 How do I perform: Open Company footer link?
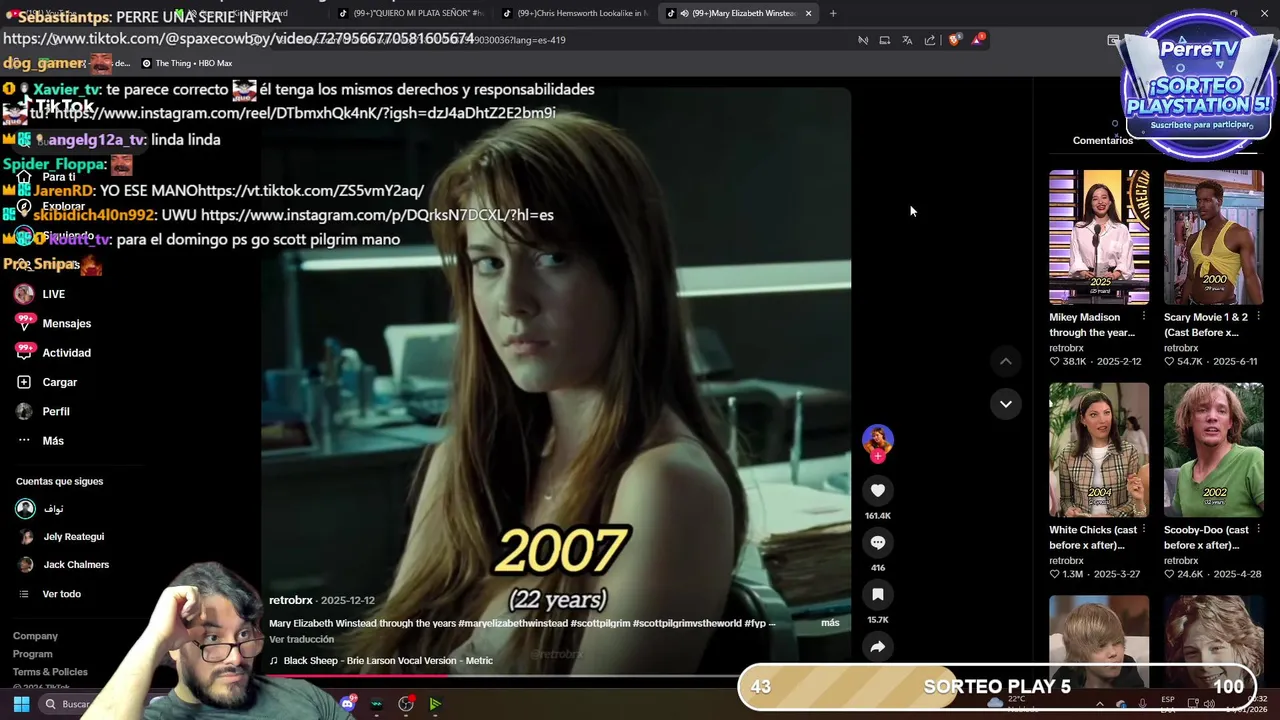click(x=35, y=636)
